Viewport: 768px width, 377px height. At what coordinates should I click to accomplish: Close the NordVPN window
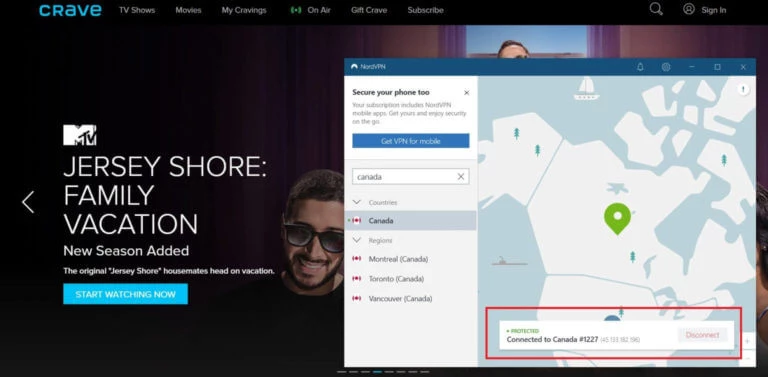(x=743, y=67)
